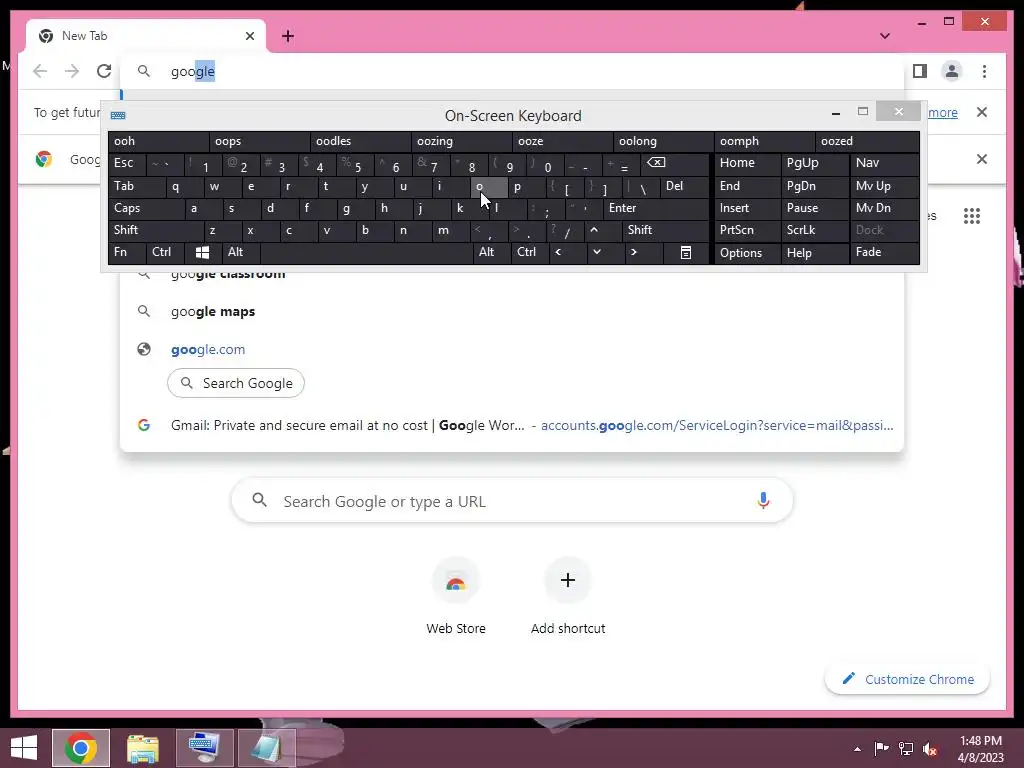Click Help key on On-Screen Keyboard

[815, 253]
